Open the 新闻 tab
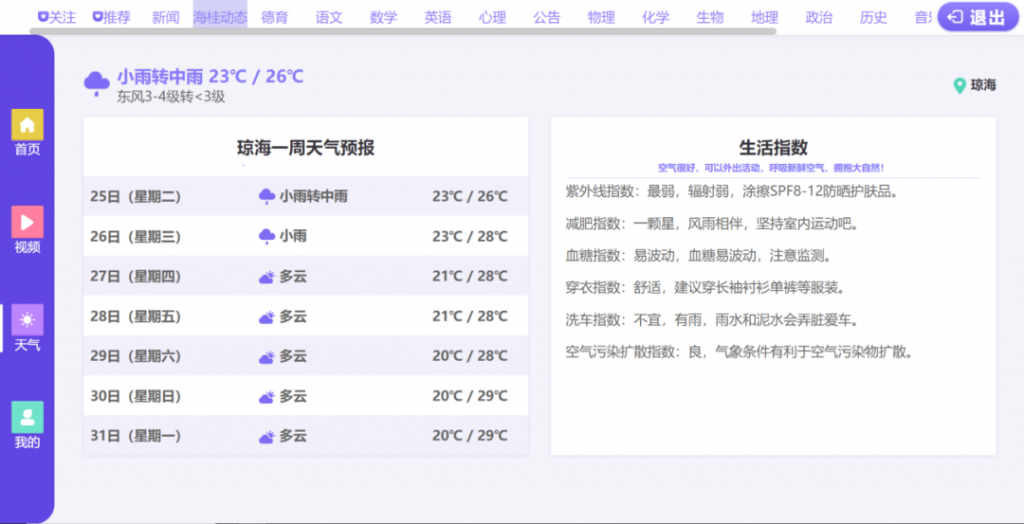This screenshot has width=1024, height=524. coord(165,18)
